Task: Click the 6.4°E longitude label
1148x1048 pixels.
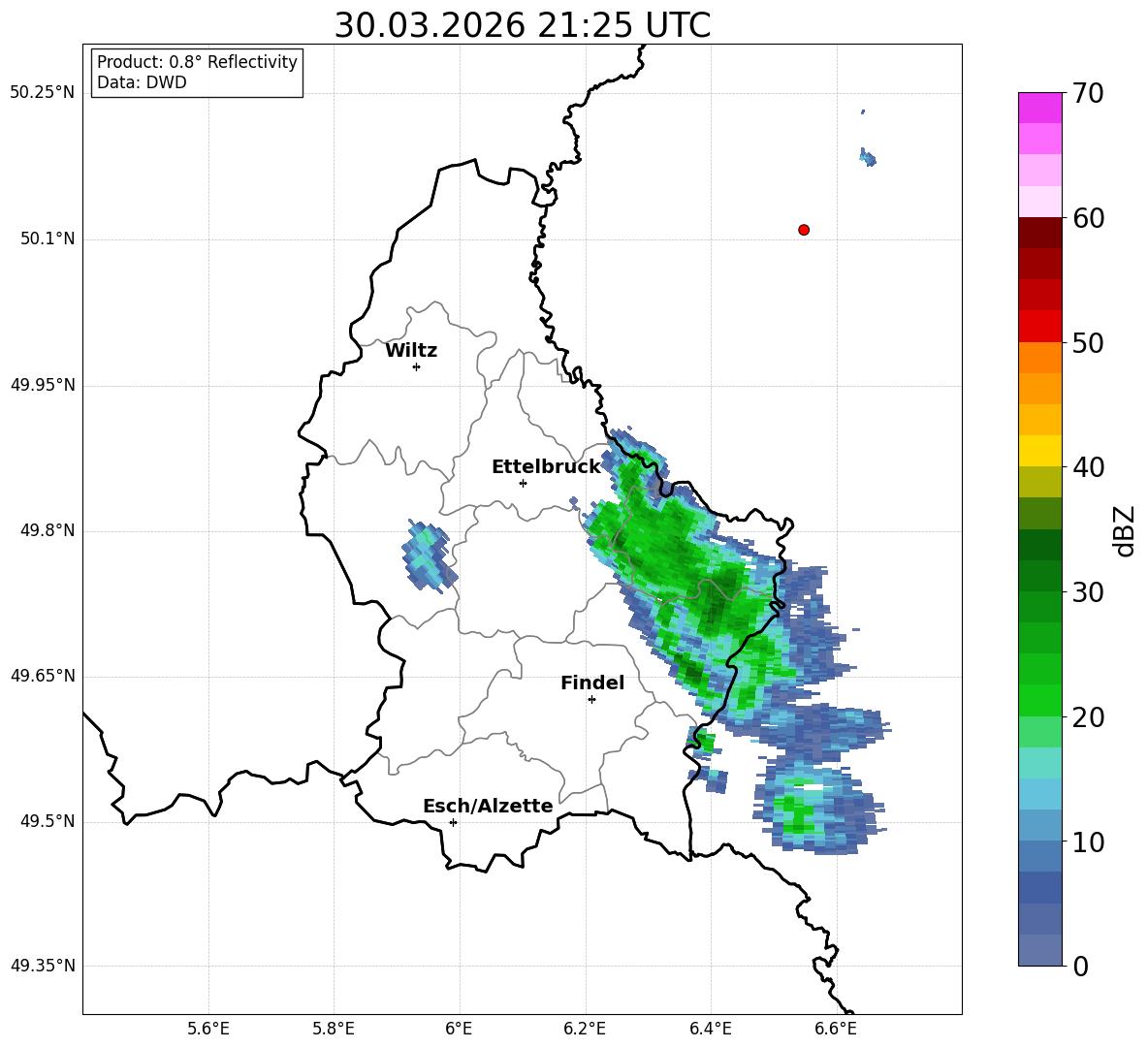Action: click(710, 1029)
